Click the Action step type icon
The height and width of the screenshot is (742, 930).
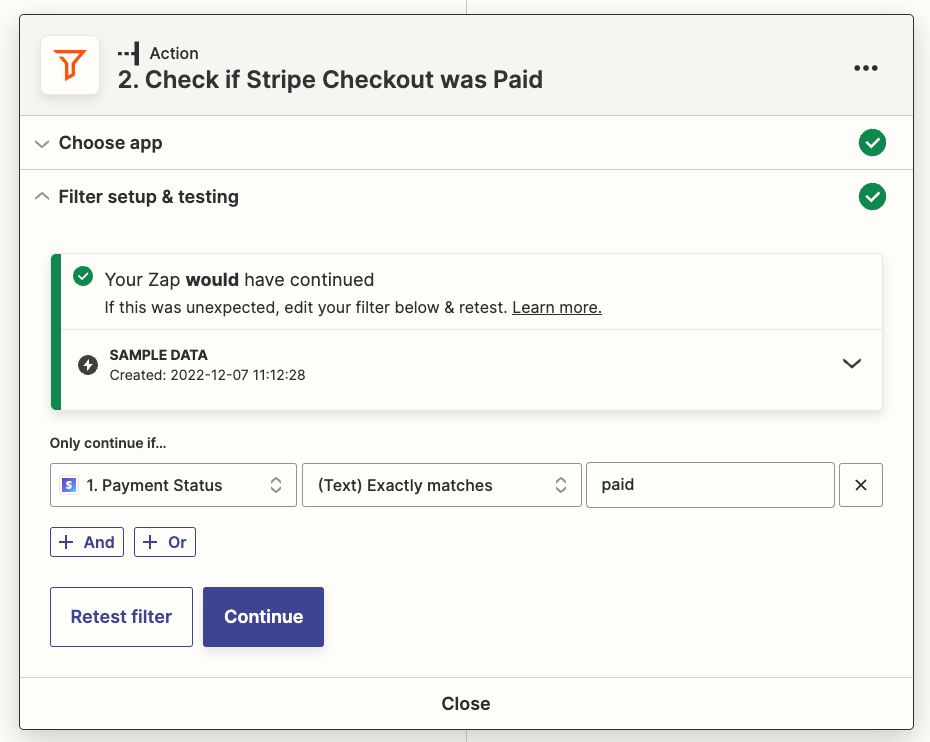(128, 53)
